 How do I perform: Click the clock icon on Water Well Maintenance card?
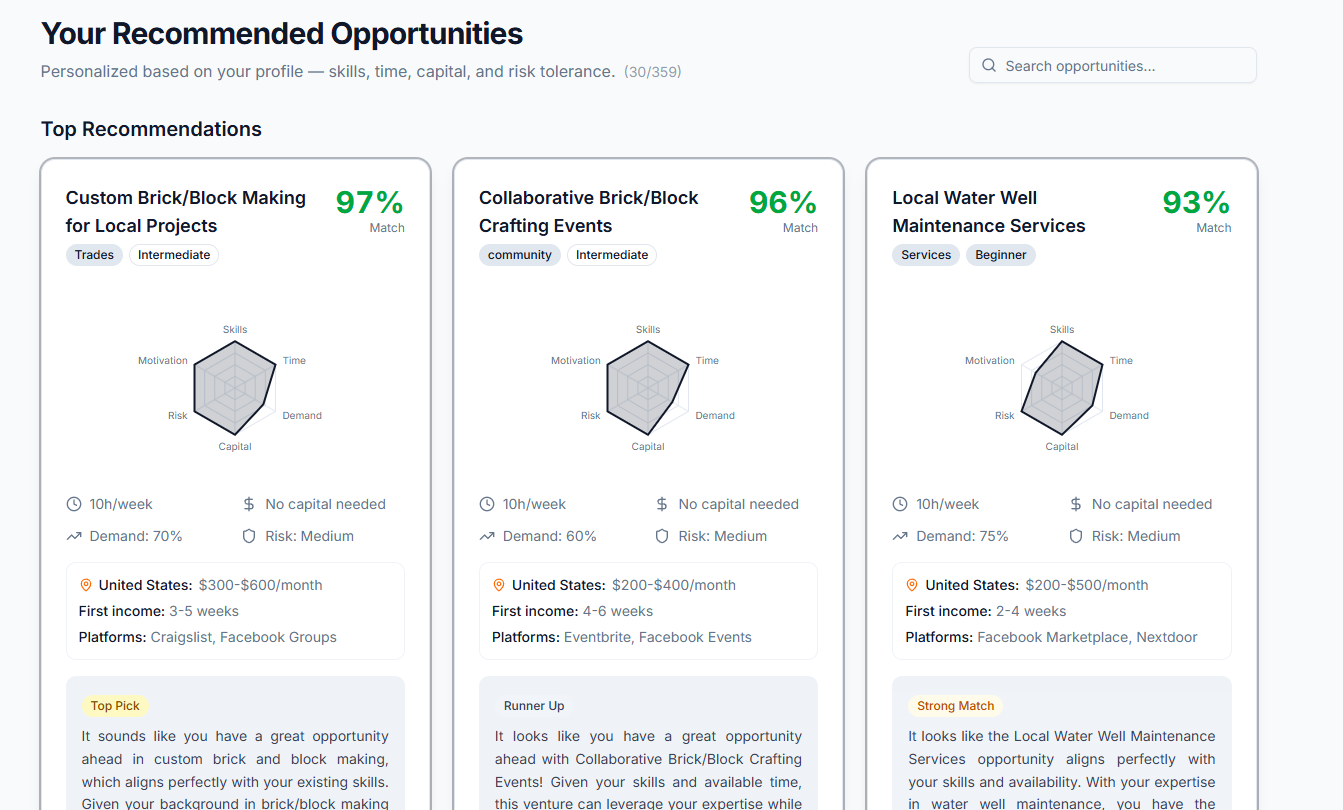[x=900, y=504]
